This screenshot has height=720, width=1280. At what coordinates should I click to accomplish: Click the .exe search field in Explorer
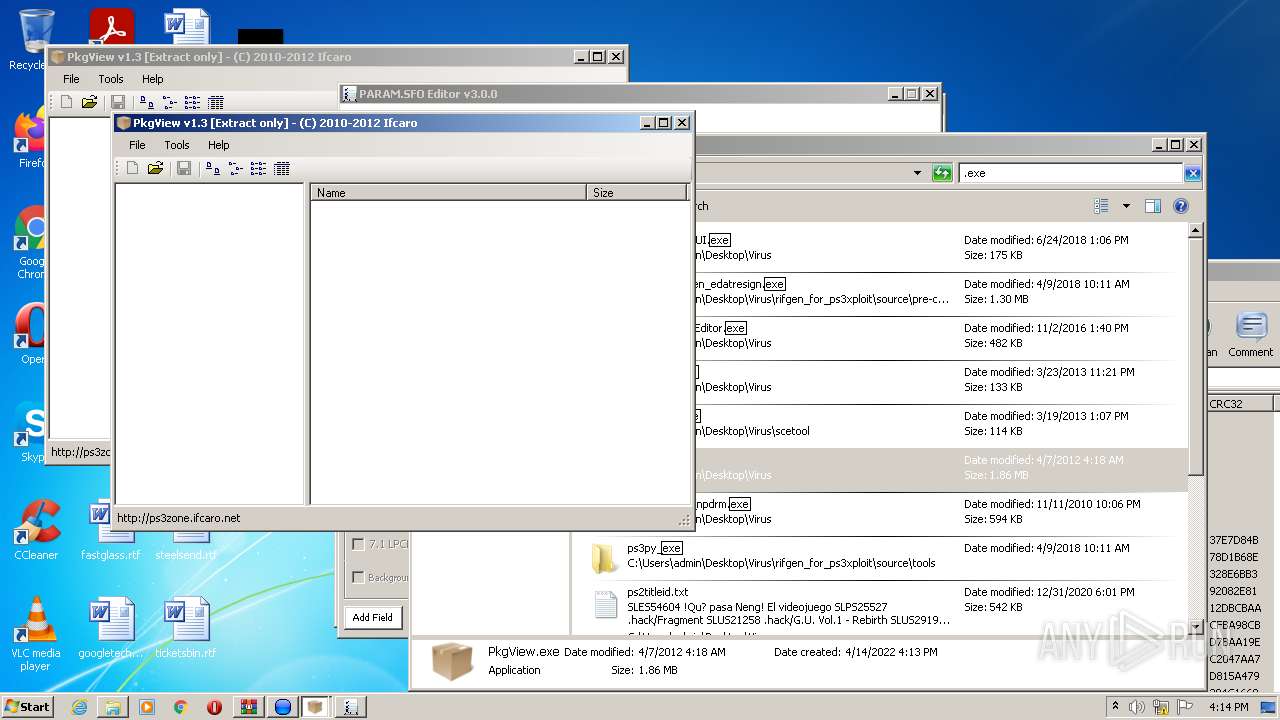pyautogui.click(x=1071, y=173)
